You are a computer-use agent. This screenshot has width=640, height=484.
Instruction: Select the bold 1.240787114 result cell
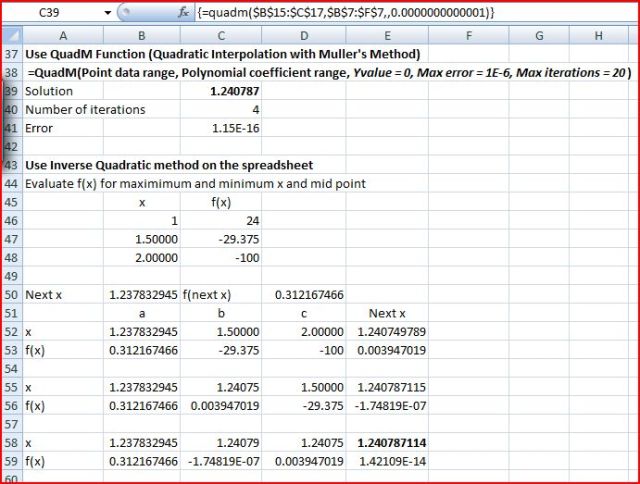[384, 443]
